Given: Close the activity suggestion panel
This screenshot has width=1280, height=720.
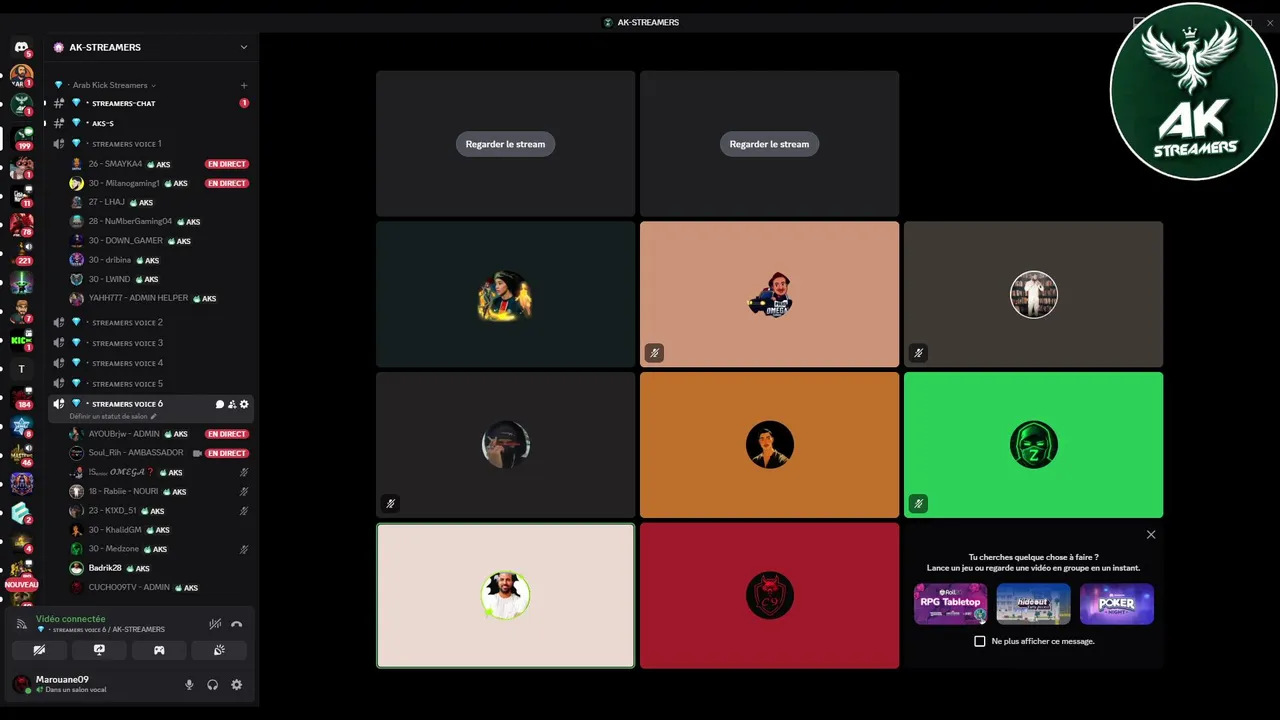Looking at the screenshot, I should click(x=1151, y=535).
